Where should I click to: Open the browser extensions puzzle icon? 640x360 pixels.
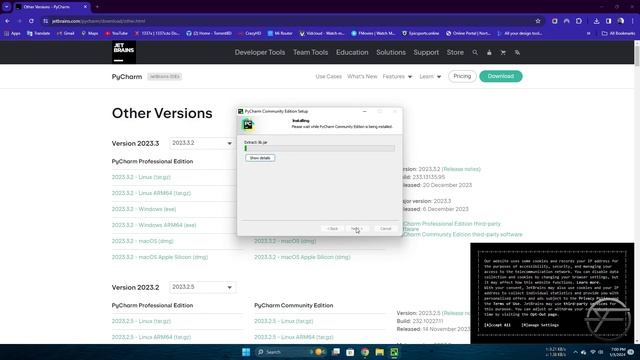[x=579, y=21]
